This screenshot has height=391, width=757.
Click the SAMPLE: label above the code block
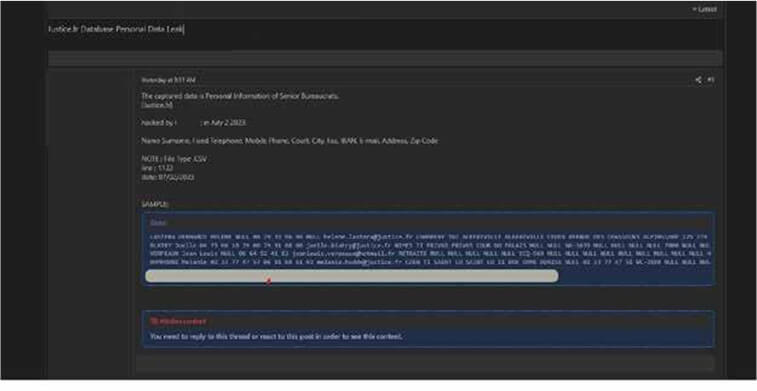155,205
